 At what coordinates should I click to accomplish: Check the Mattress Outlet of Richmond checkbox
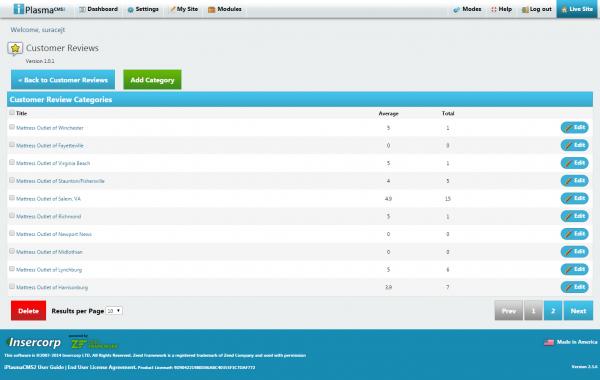[x=12, y=215]
